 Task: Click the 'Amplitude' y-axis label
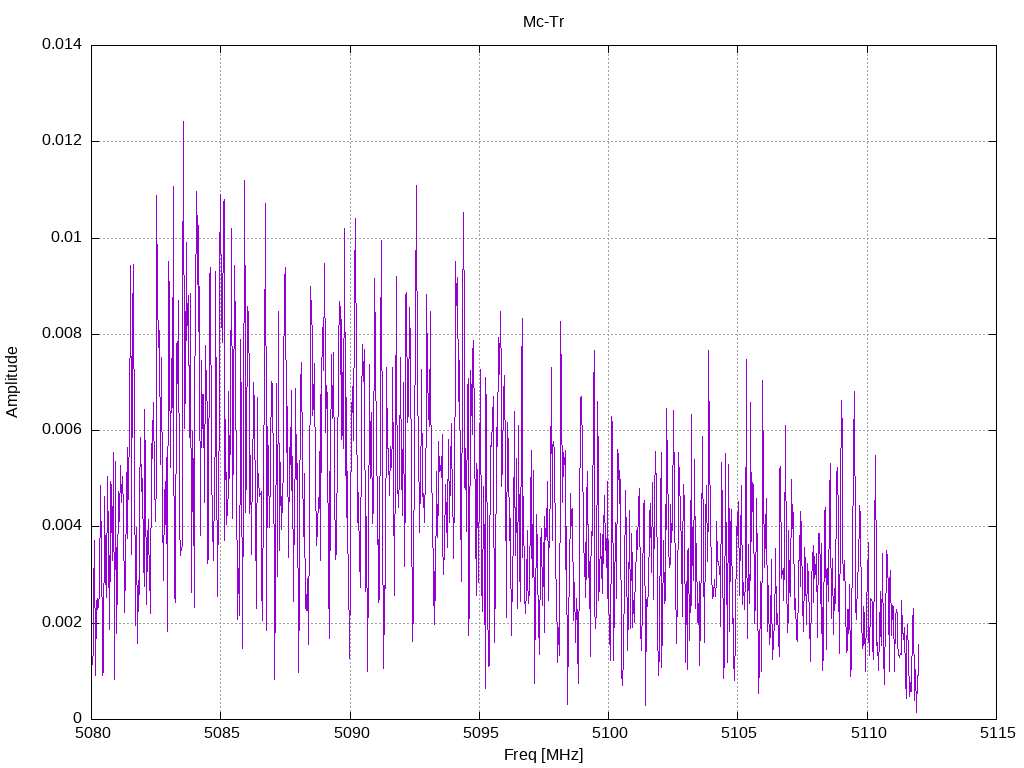click(12, 382)
